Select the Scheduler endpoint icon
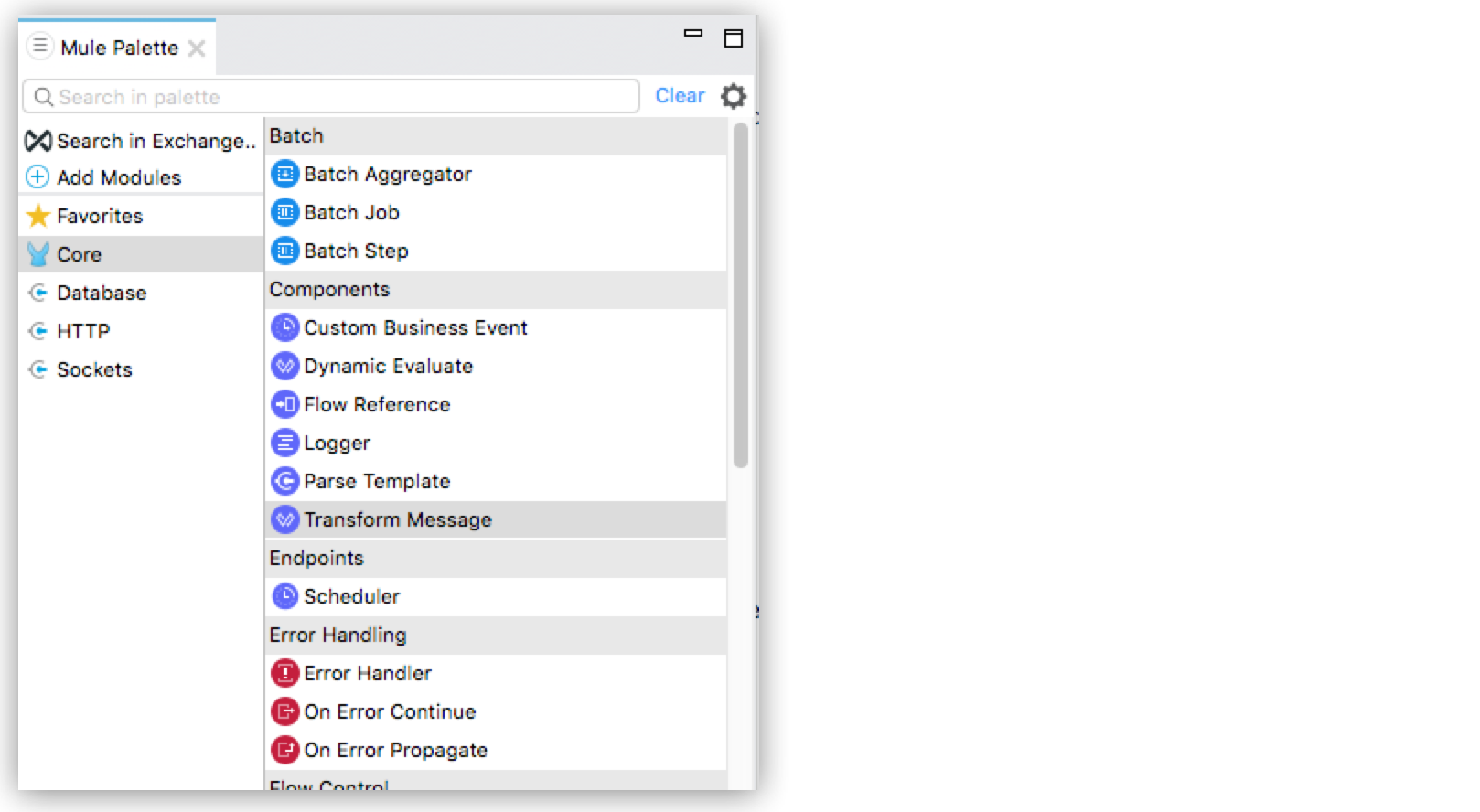Image resolution: width=1480 pixels, height=812 pixels. 285,596
